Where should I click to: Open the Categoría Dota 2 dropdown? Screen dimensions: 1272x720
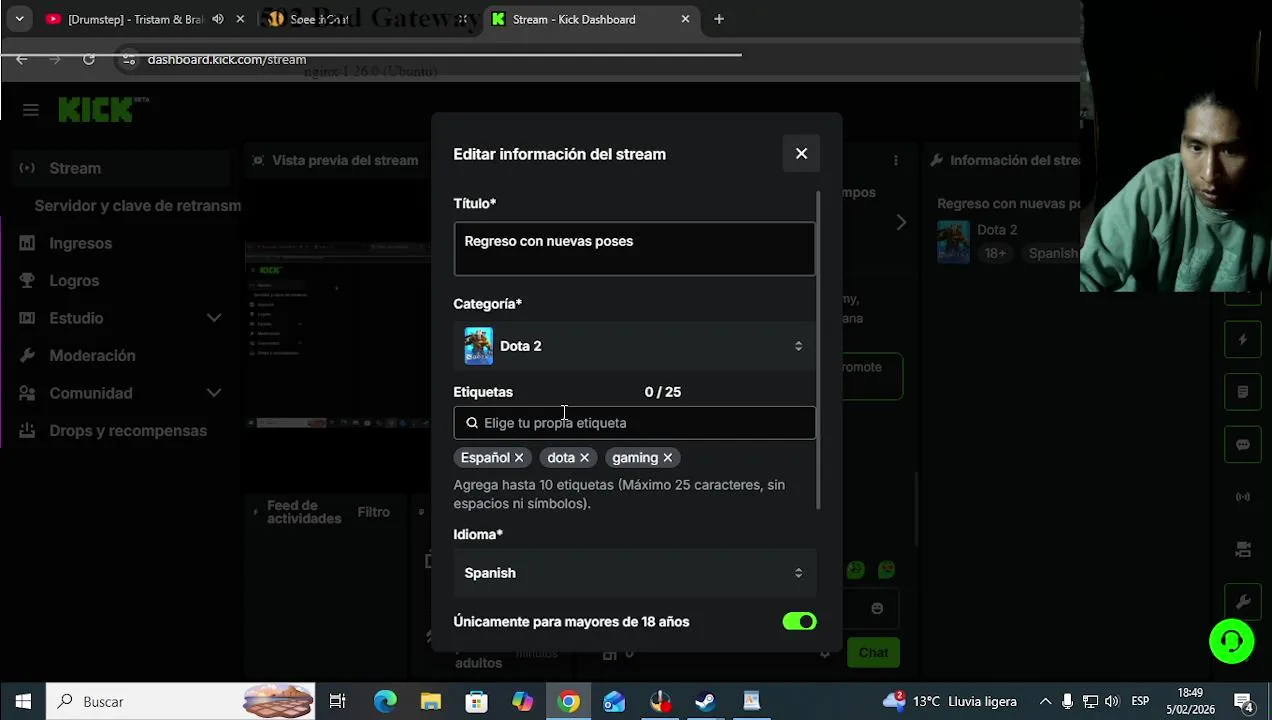tap(634, 346)
